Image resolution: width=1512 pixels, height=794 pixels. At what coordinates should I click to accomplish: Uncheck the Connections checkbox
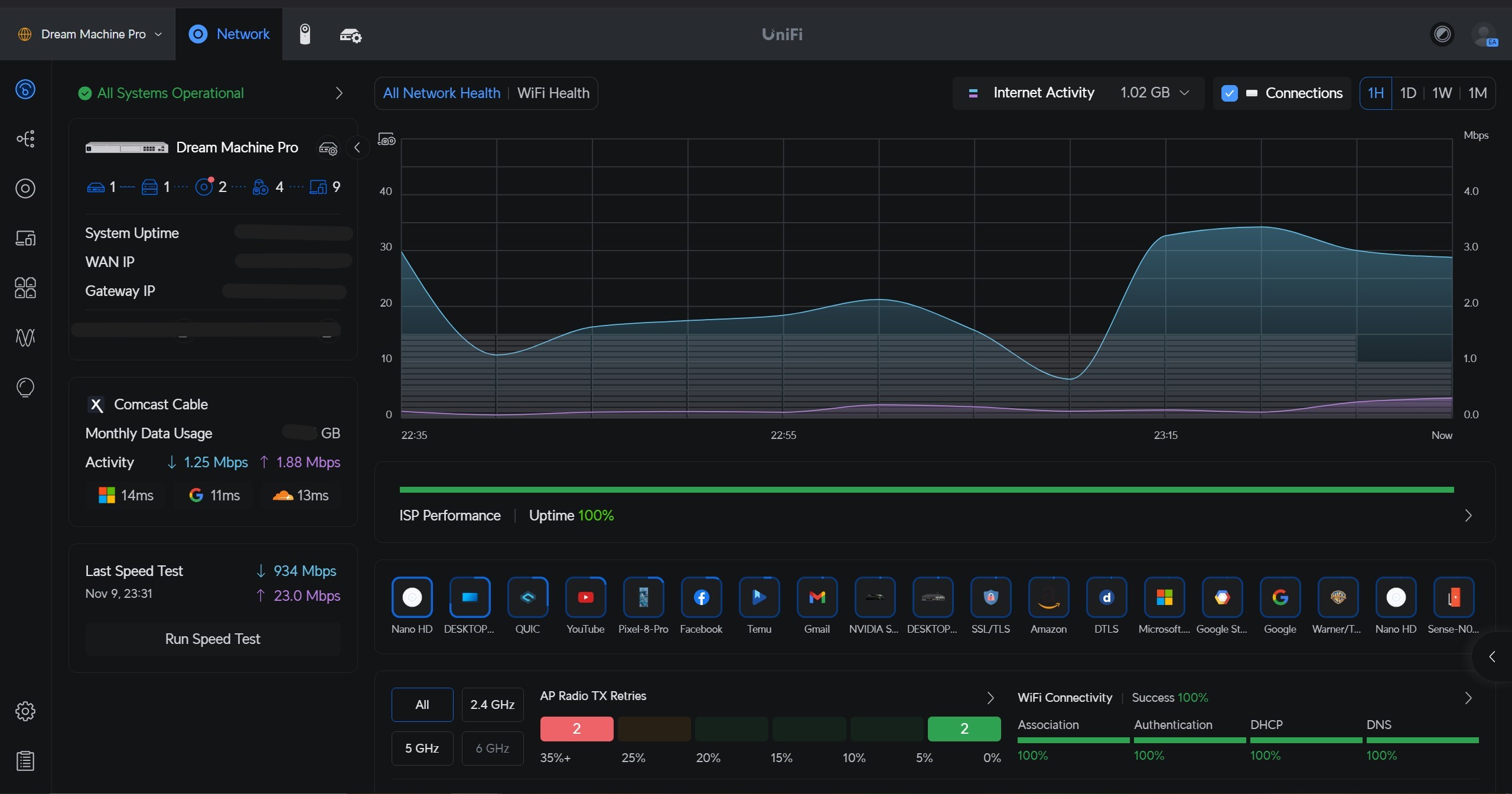pos(1229,93)
